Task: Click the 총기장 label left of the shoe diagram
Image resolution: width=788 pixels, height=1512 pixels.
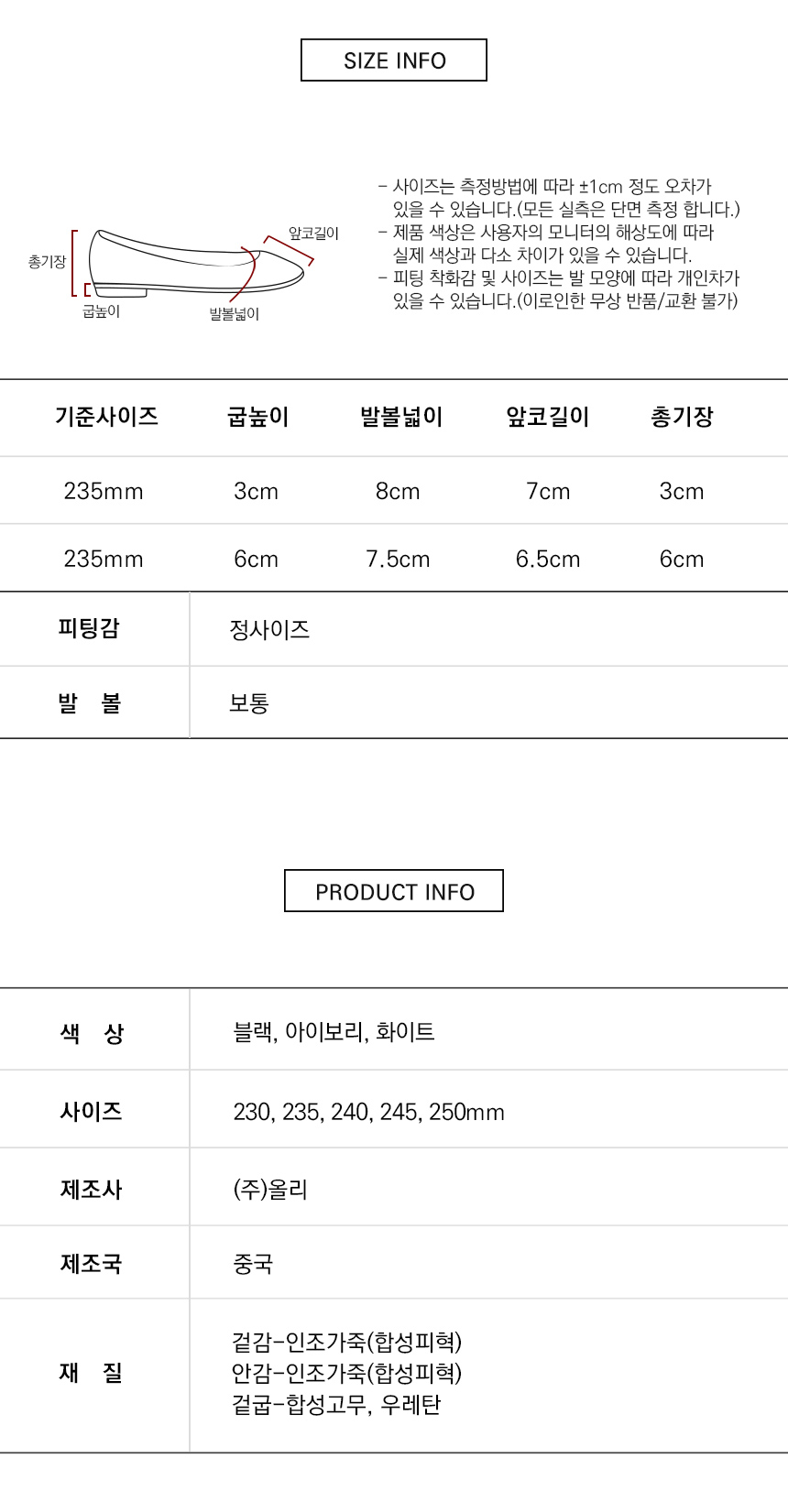Action: (47, 262)
